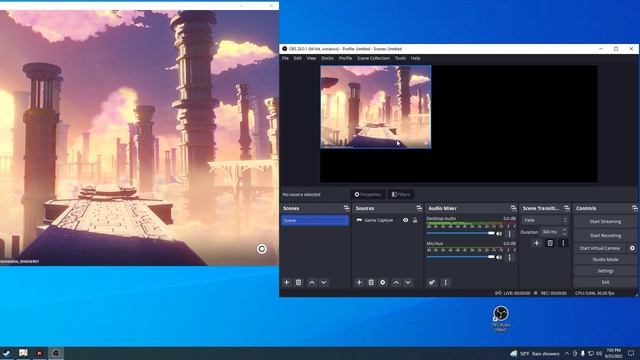Mute Desktop Audio speaker icon

coord(499,233)
